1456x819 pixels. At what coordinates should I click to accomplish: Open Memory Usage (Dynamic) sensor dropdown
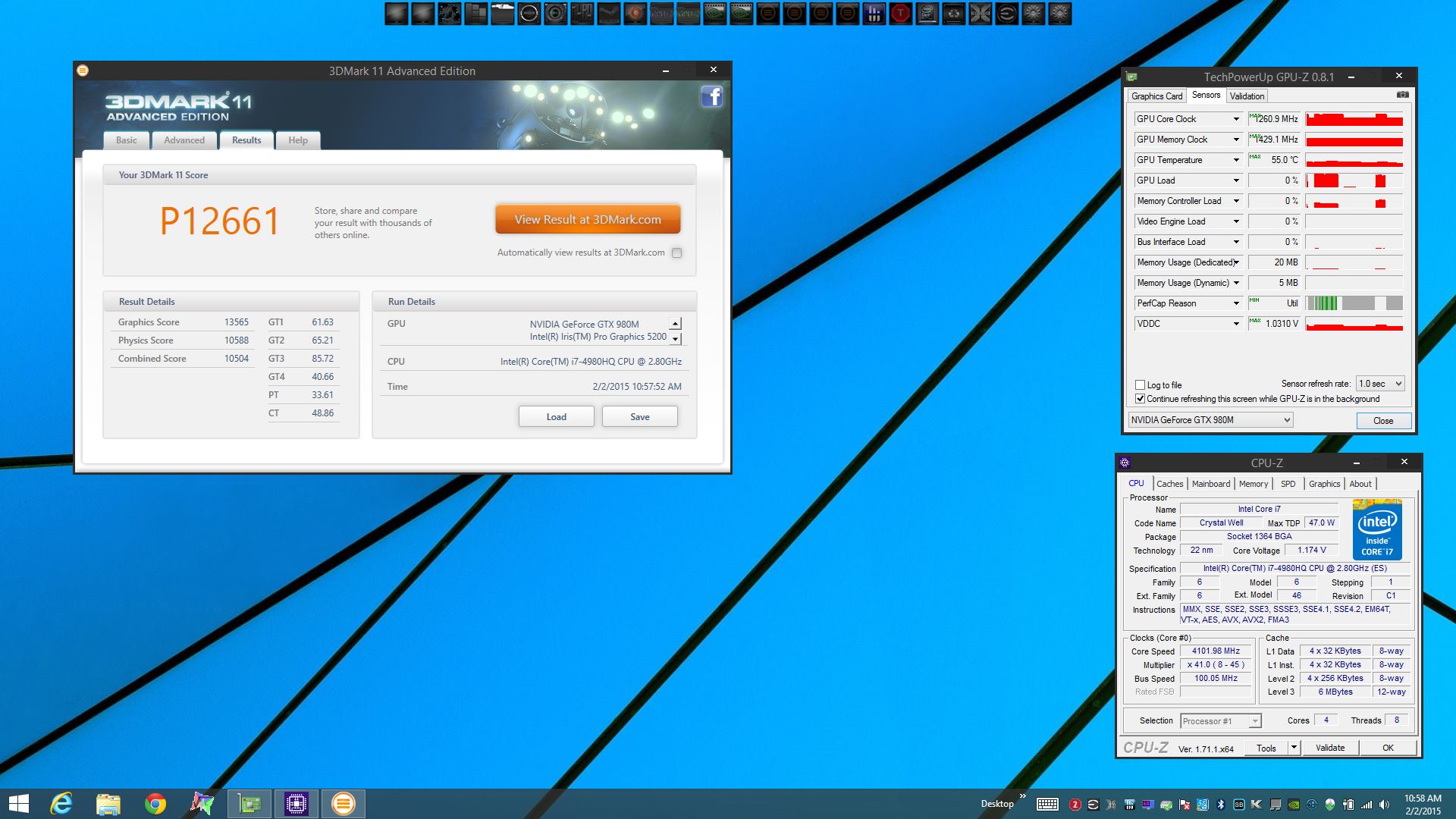click(x=1236, y=283)
